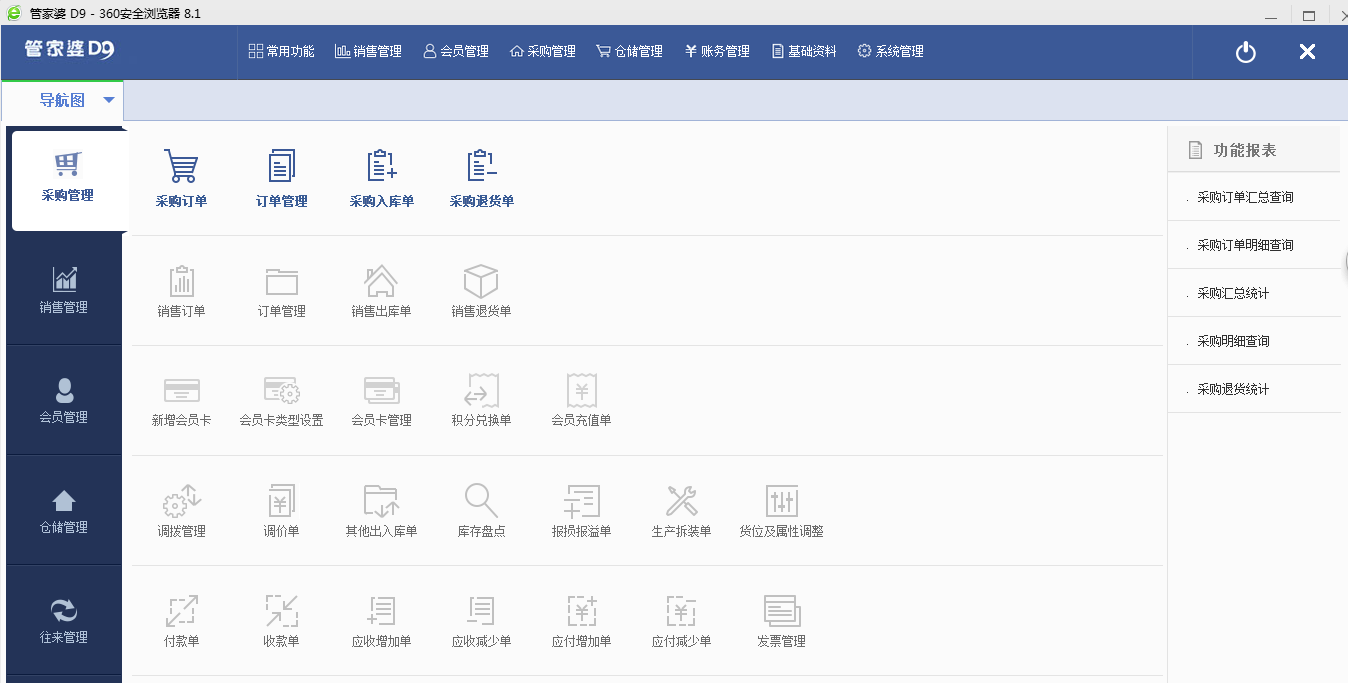The image size is (1348, 683).
Task: Open the 积分兑换单 icon
Action: click(x=481, y=400)
